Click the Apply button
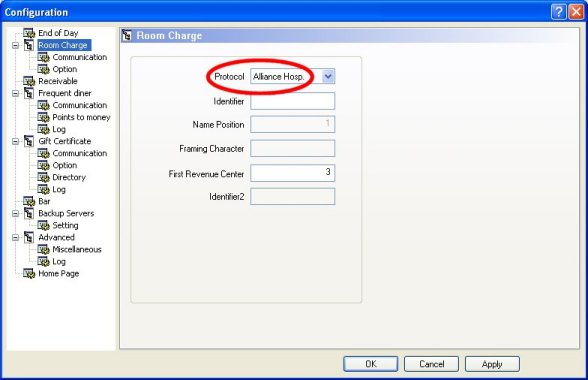The image size is (588, 380). tap(492, 364)
